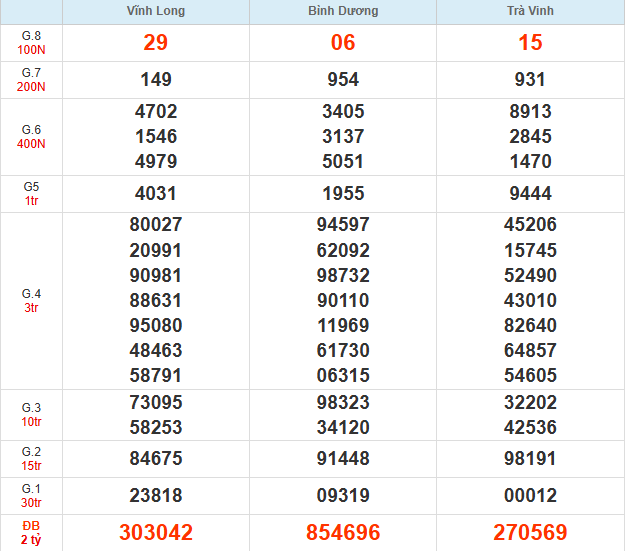
Task: Select the G.8 prize number 15
Action: click(530, 43)
